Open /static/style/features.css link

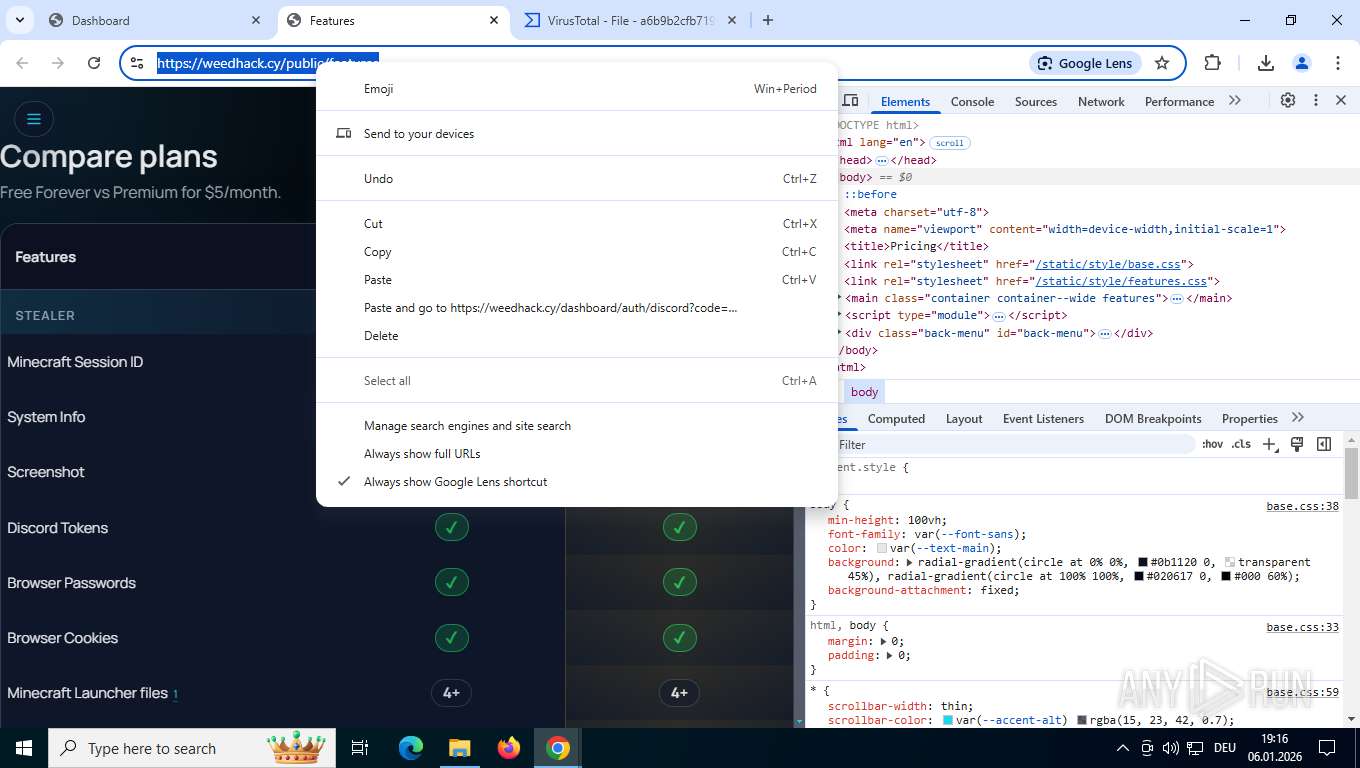(x=1121, y=281)
